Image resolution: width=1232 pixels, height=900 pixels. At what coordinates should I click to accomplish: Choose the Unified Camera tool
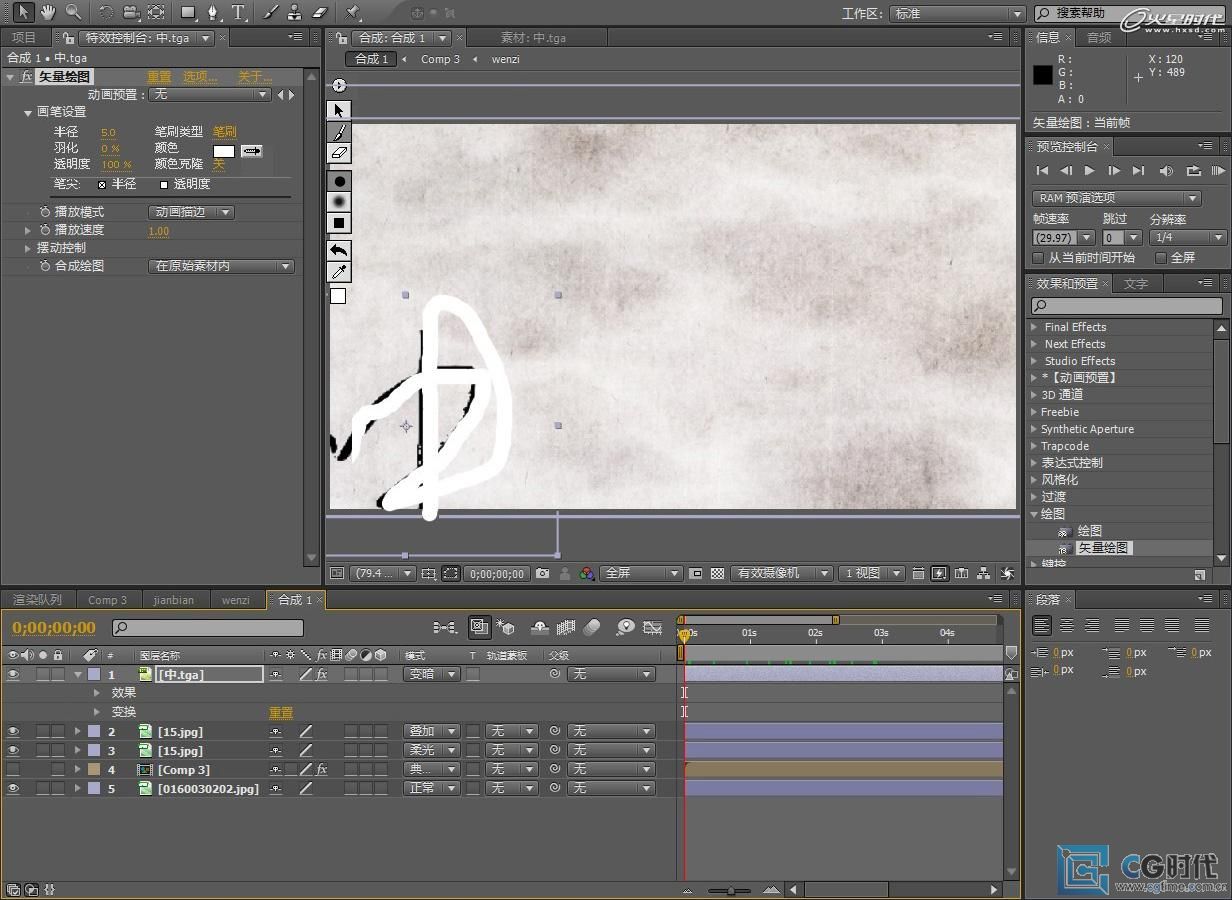[131, 12]
